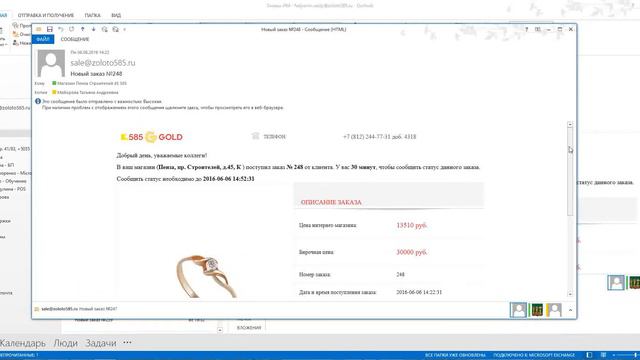Viewport: 640px width, 360px height.
Task: Click the order date 2016-06-06 14:22:31
Action: tap(419, 292)
